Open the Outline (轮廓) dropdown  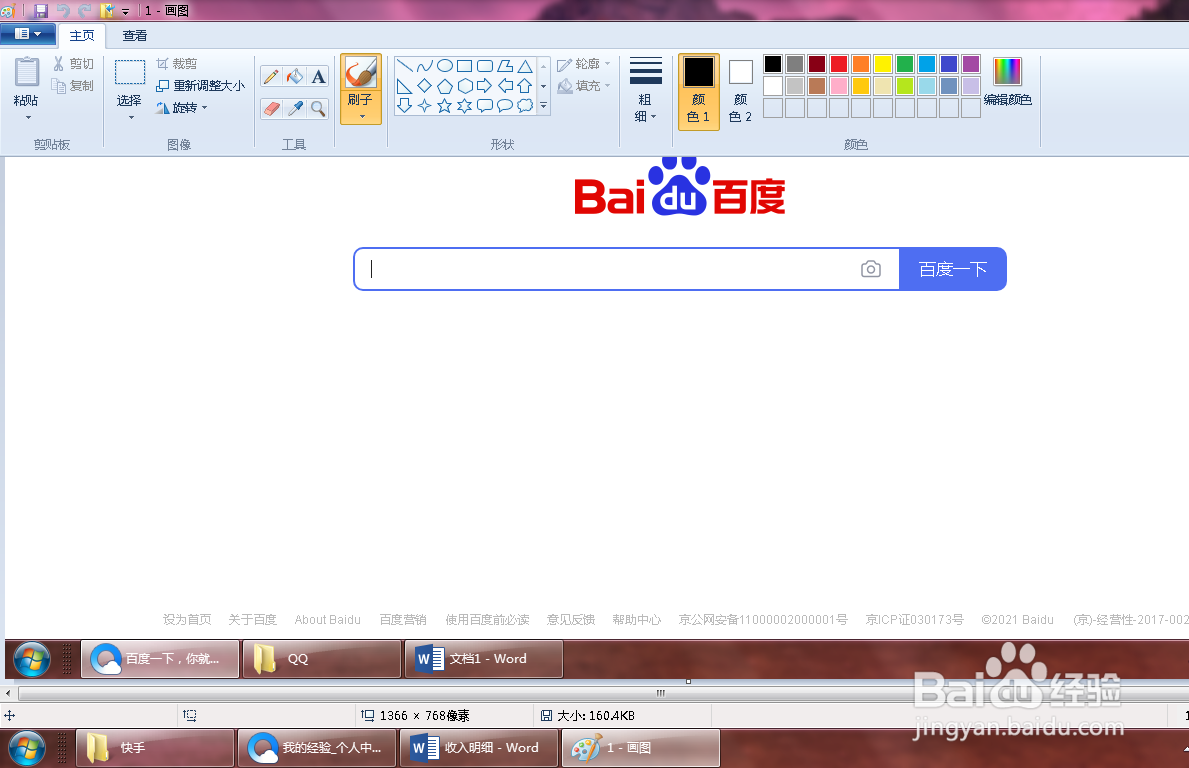click(x=584, y=64)
